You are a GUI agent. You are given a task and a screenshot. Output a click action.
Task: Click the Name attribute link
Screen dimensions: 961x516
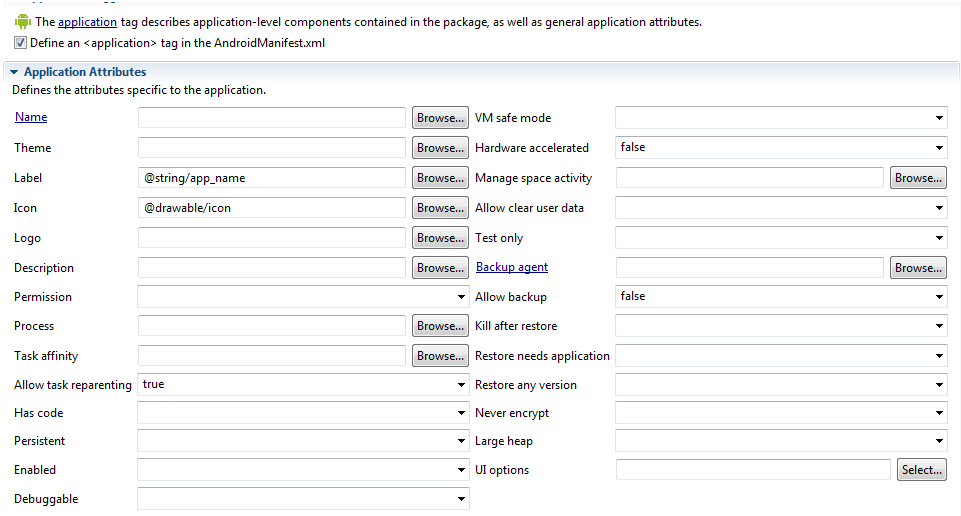coord(31,117)
